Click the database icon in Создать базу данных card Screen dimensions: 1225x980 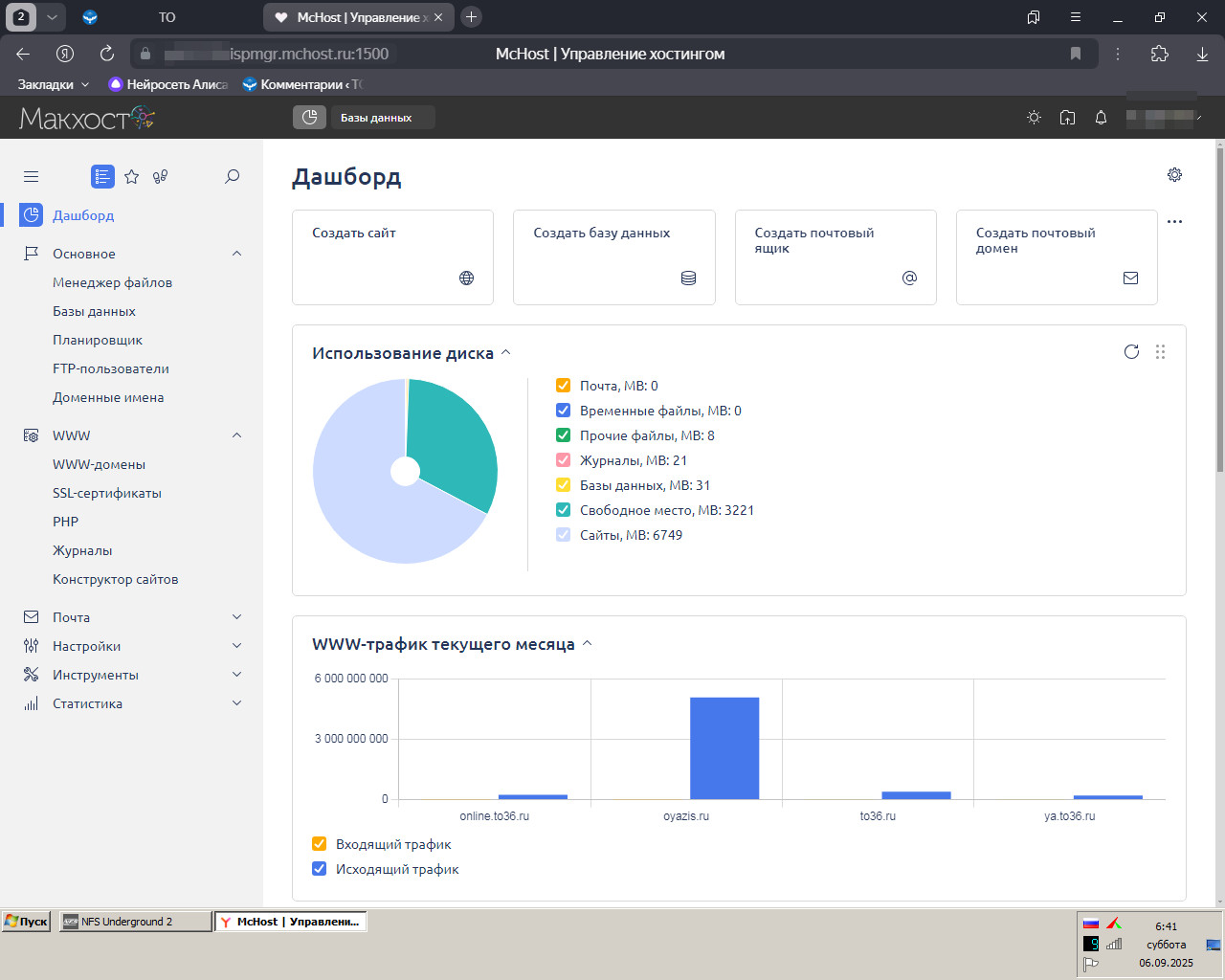[x=688, y=278]
